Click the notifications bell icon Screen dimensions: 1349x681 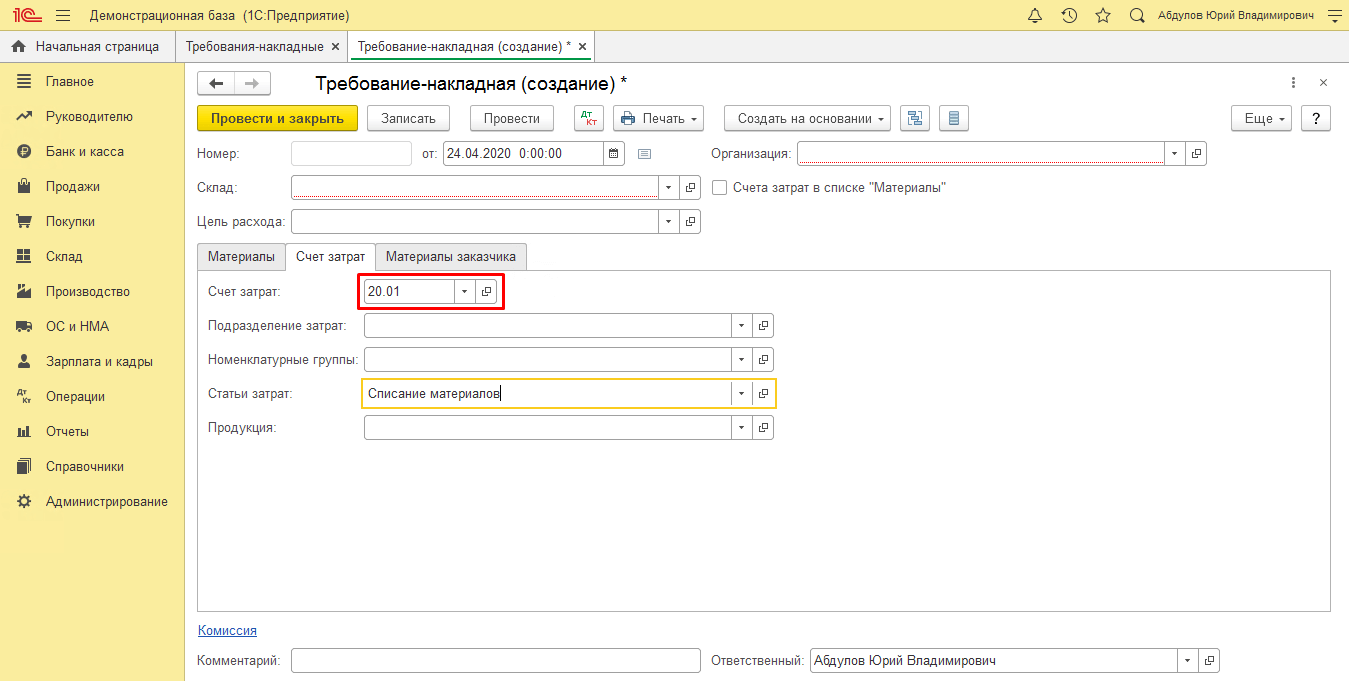(x=1035, y=16)
